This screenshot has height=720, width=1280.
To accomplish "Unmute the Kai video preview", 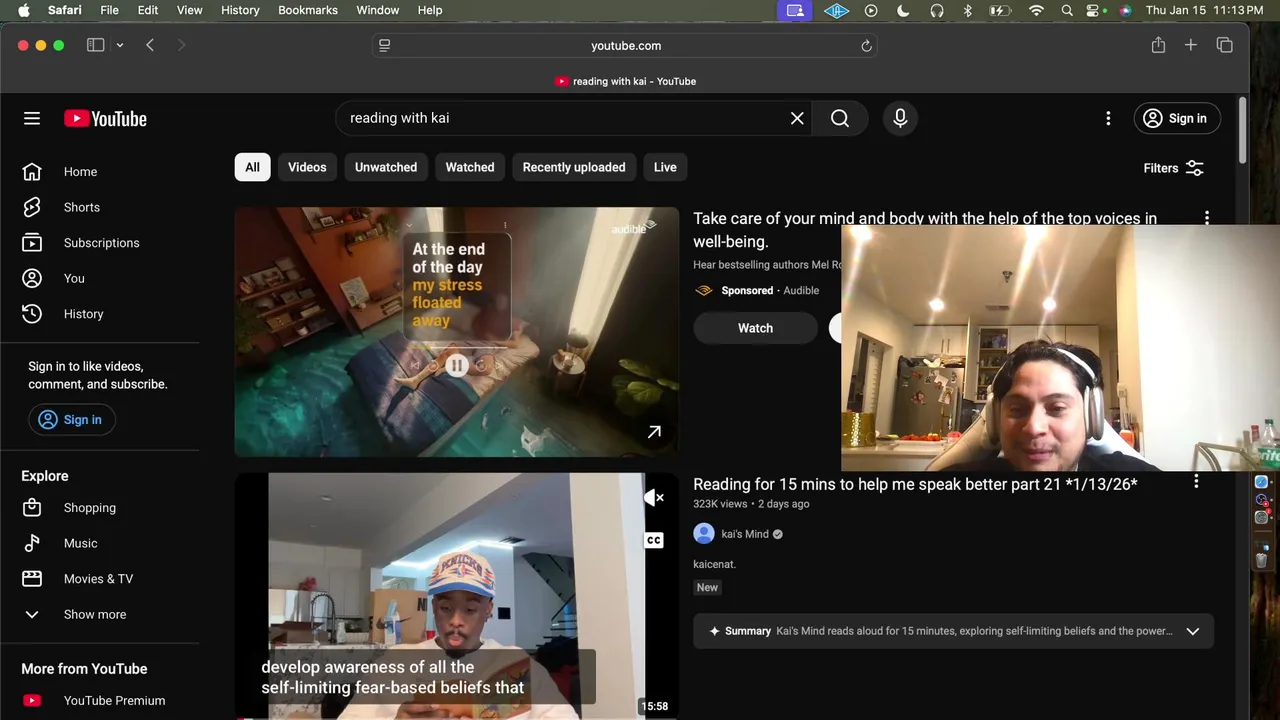I will pos(654,497).
